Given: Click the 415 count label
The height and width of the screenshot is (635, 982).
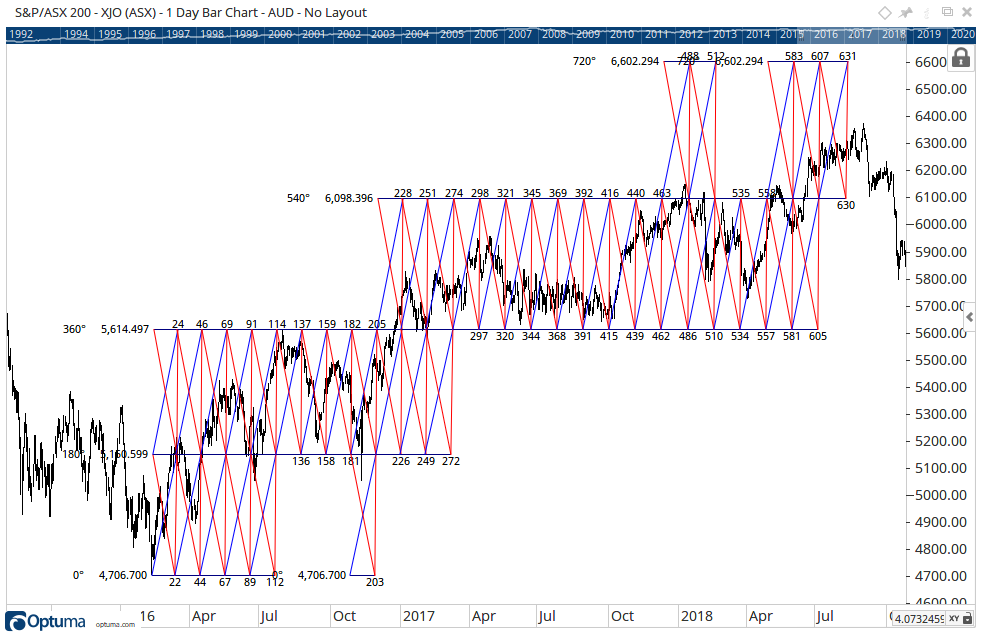Looking at the screenshot, I should click(609, 336).
